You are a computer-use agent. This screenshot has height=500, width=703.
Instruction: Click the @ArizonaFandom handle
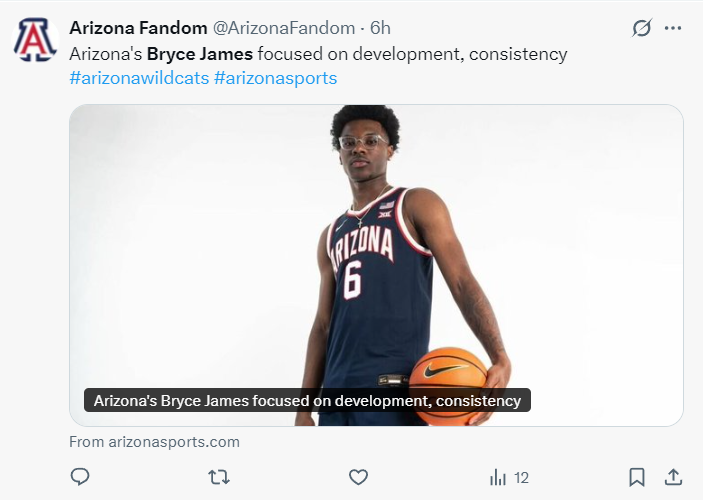284,28
